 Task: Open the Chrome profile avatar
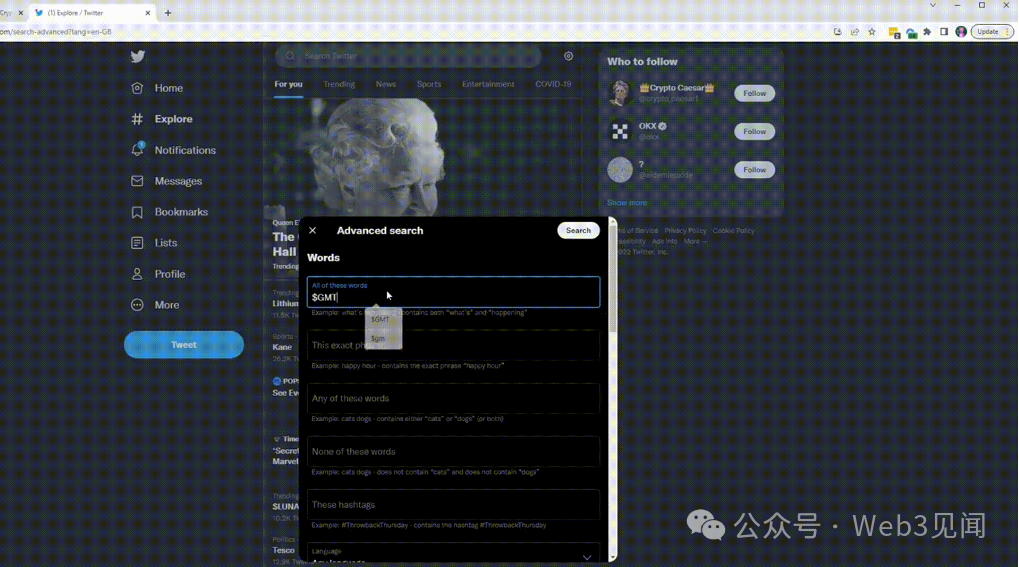pyautogui.click(x=961, y=31)
